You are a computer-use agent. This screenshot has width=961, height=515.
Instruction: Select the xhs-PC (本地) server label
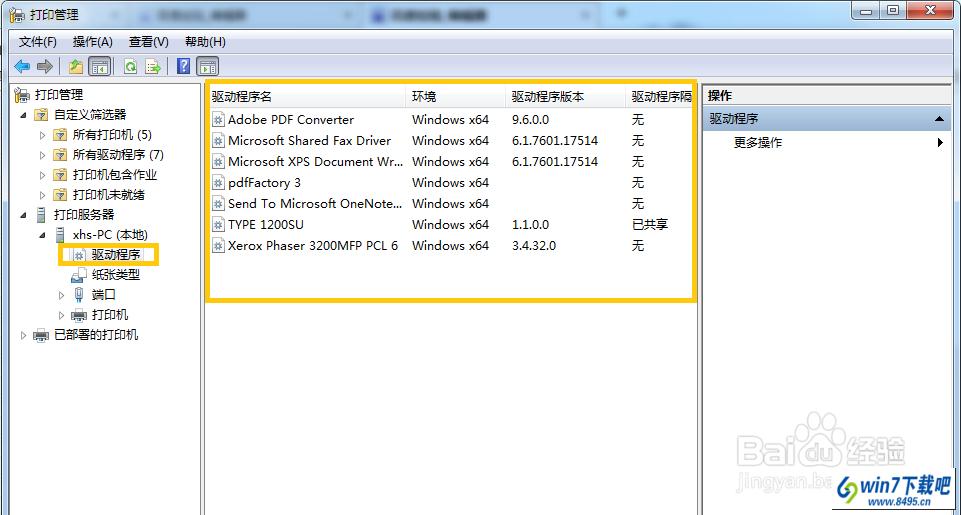point(110,235)
